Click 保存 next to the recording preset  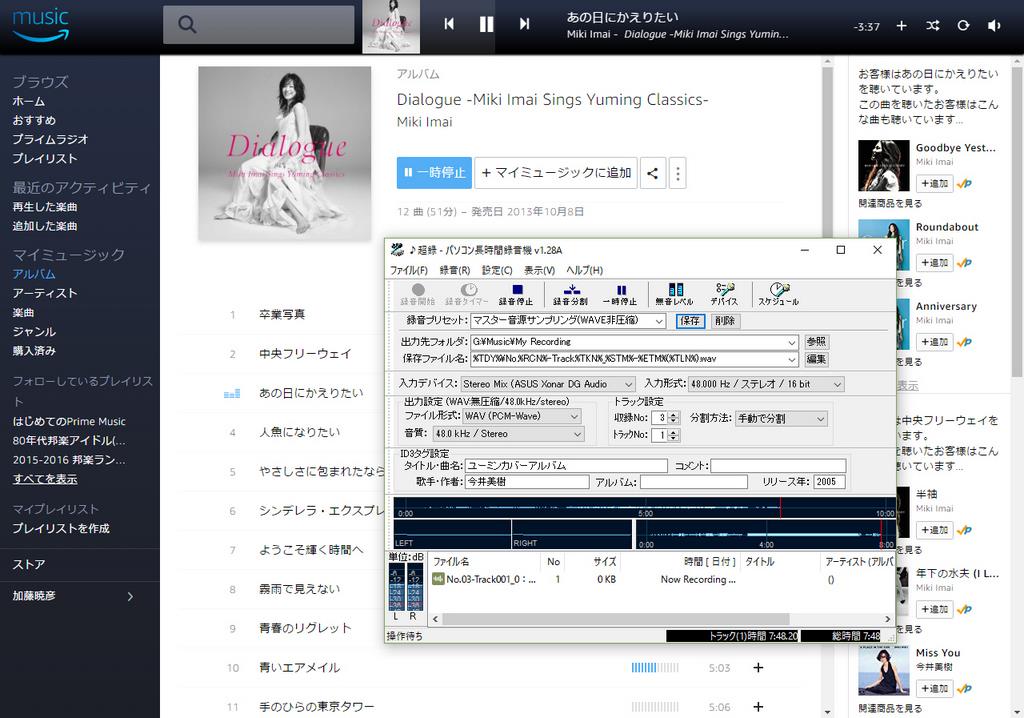690,321
